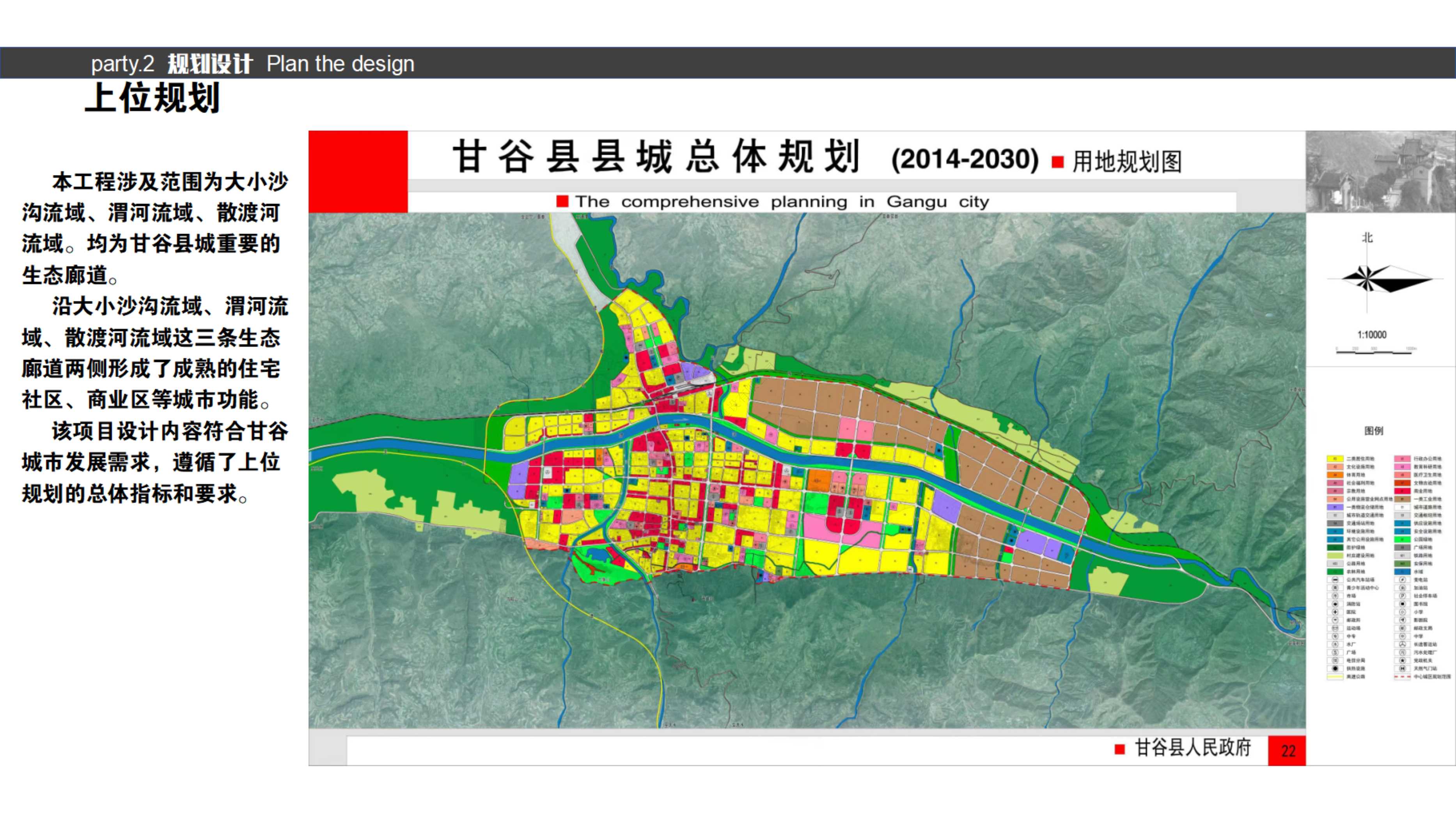Click the yellow 高速公路 legend line swatch
Viewport: 1456px width, 819px height.
click(x=1335, y=677)
